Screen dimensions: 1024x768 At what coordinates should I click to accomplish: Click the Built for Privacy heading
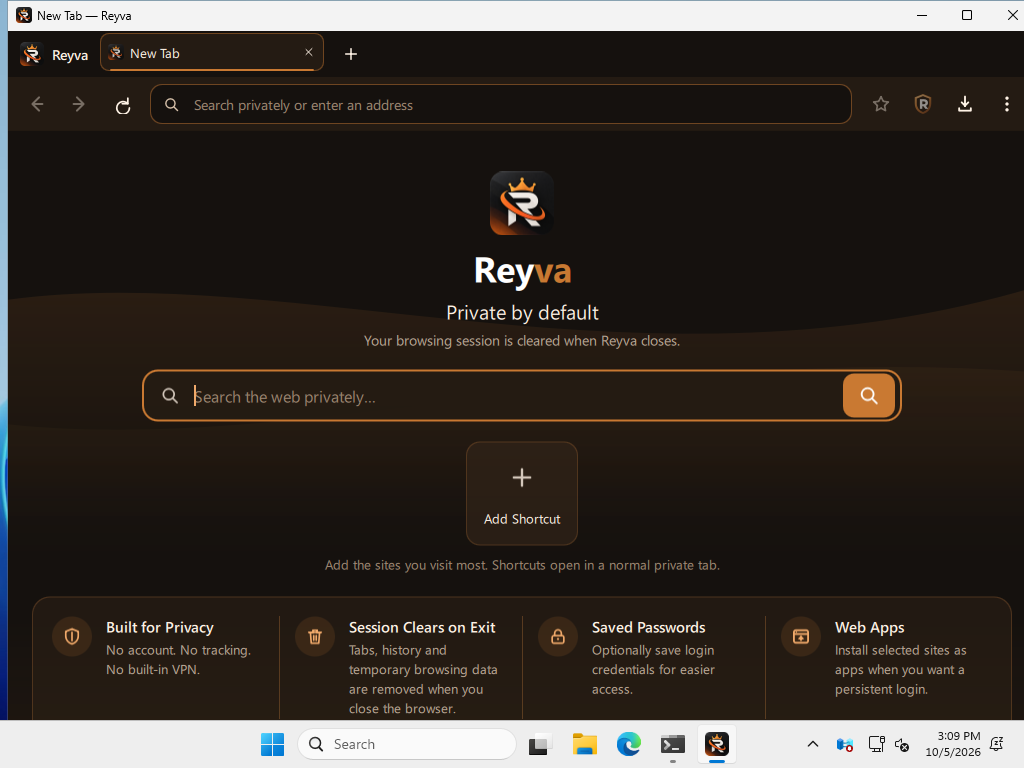160,628
